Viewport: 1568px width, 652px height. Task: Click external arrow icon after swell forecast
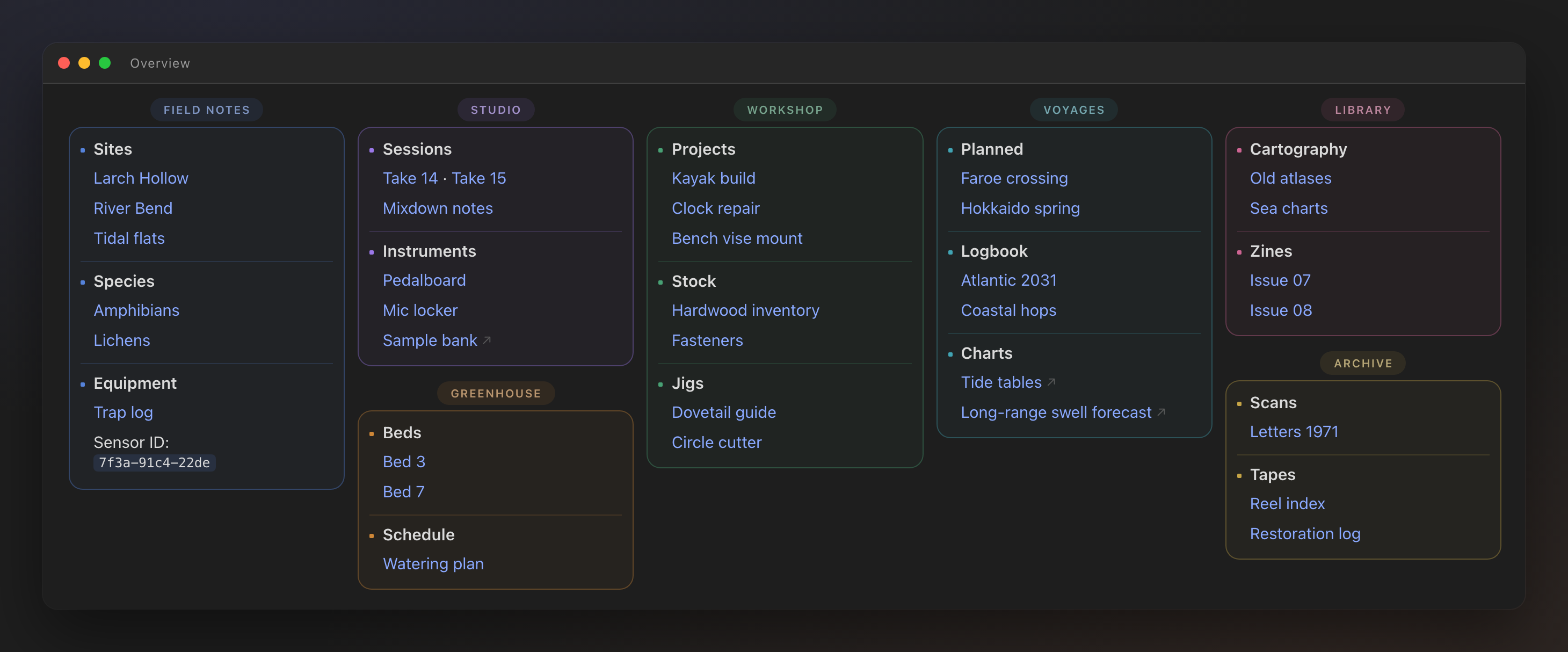pos(1161,412)
